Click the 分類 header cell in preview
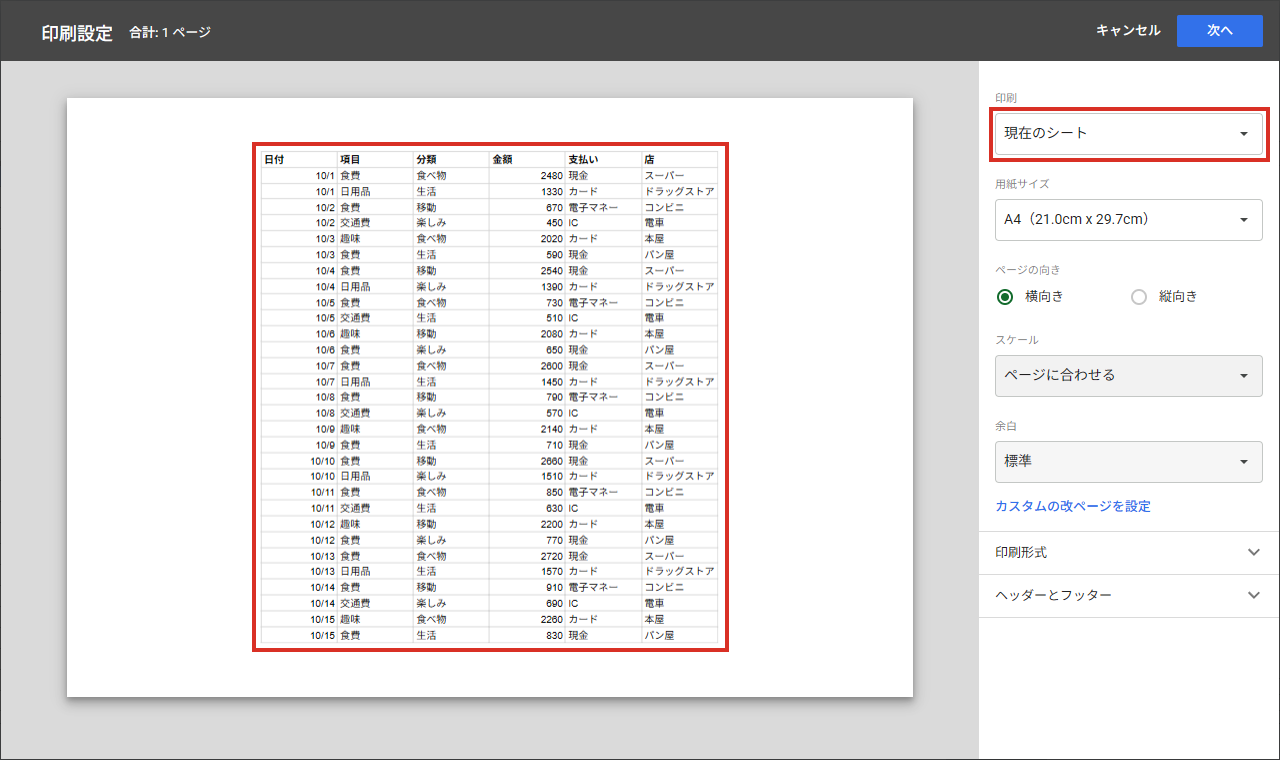The height and width of the screenshot is (760, 1280). click(451, 159)
